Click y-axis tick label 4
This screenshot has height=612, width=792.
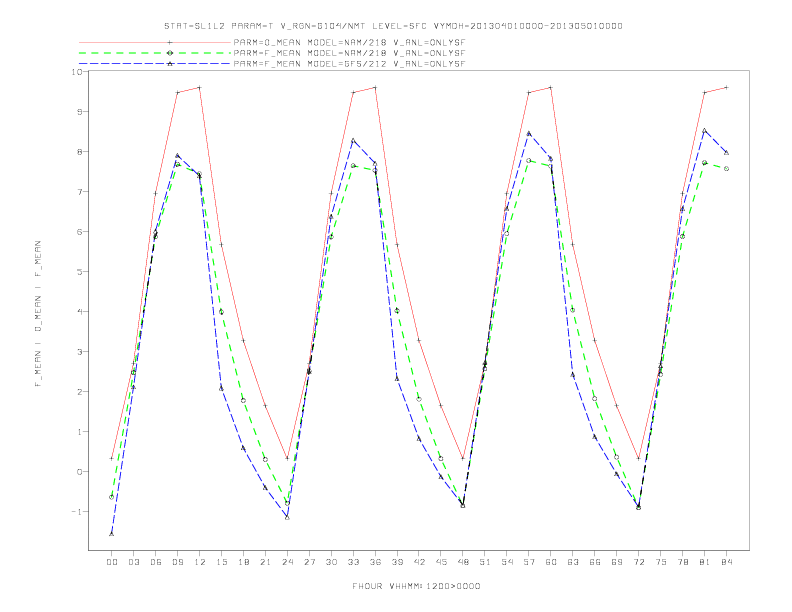(x=79, y=312)
